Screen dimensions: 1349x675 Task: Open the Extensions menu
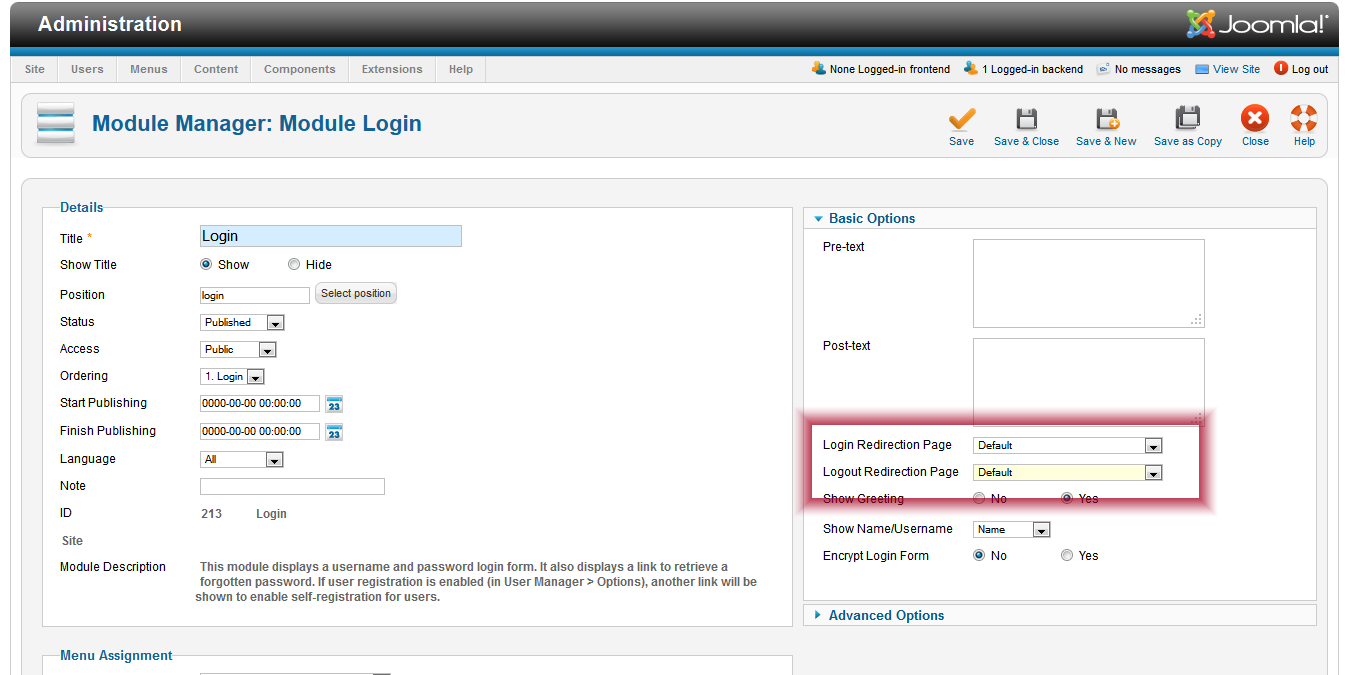coord(392,69)
